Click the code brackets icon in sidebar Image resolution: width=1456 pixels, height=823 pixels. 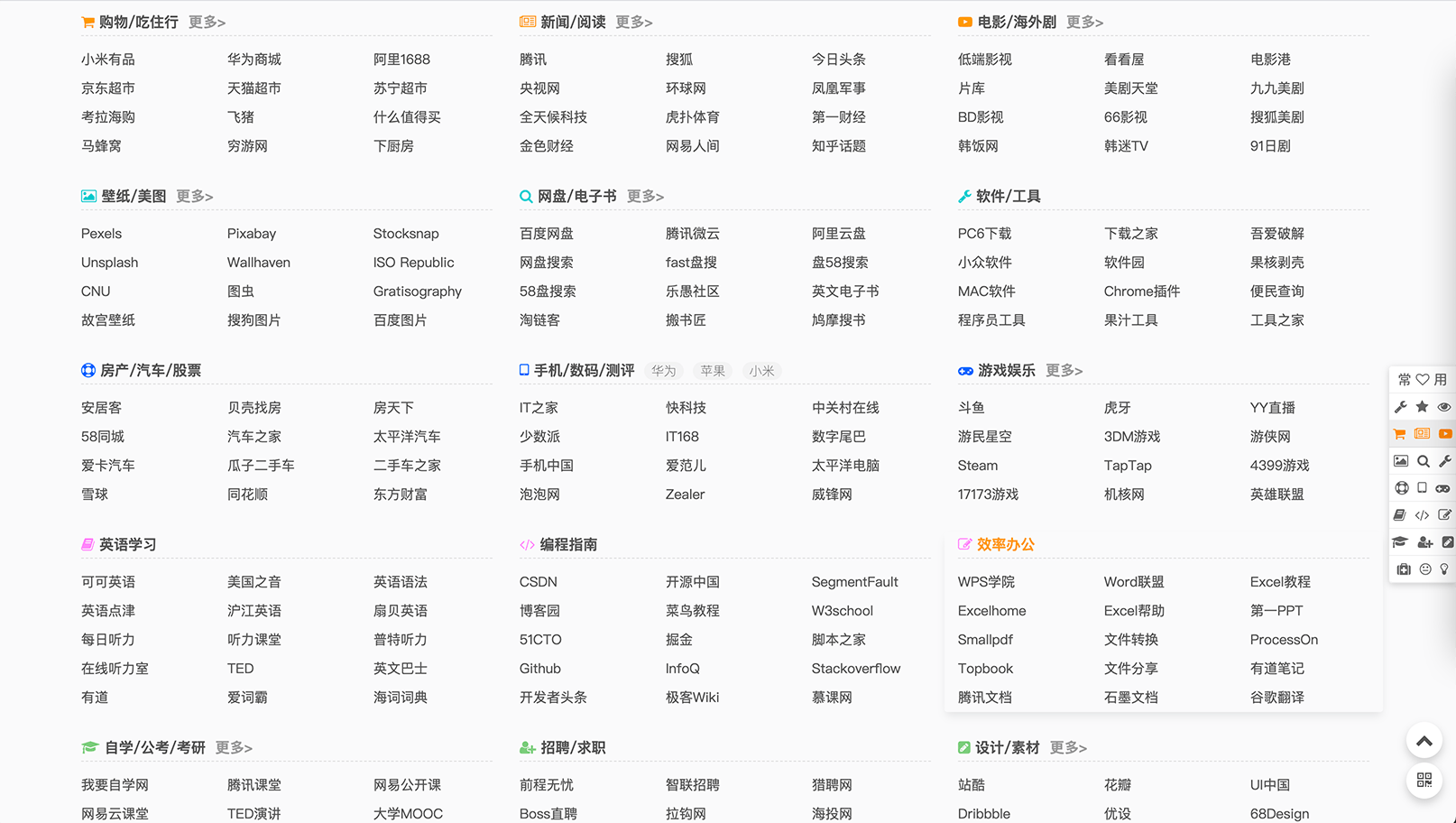[1422, 516]
